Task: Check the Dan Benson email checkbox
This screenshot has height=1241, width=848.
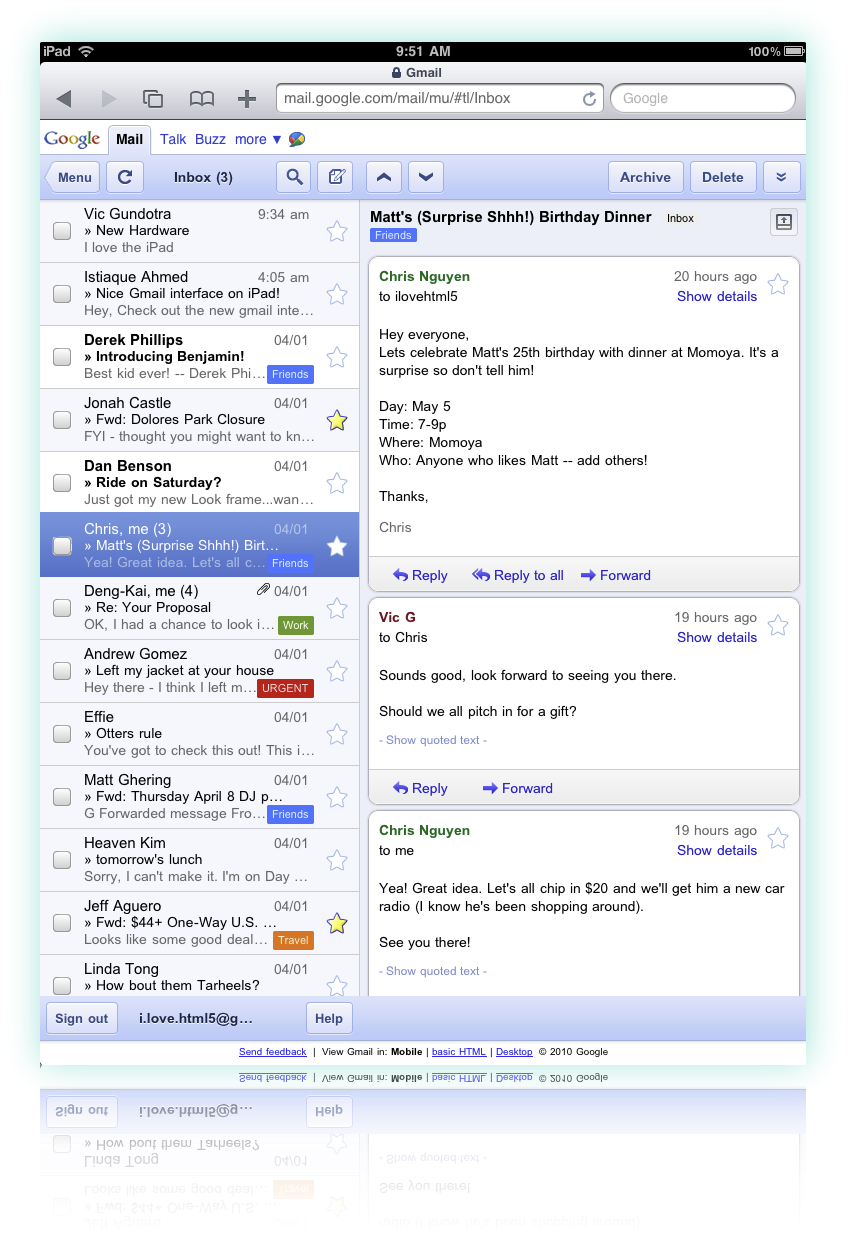Action: click(62, 483)
